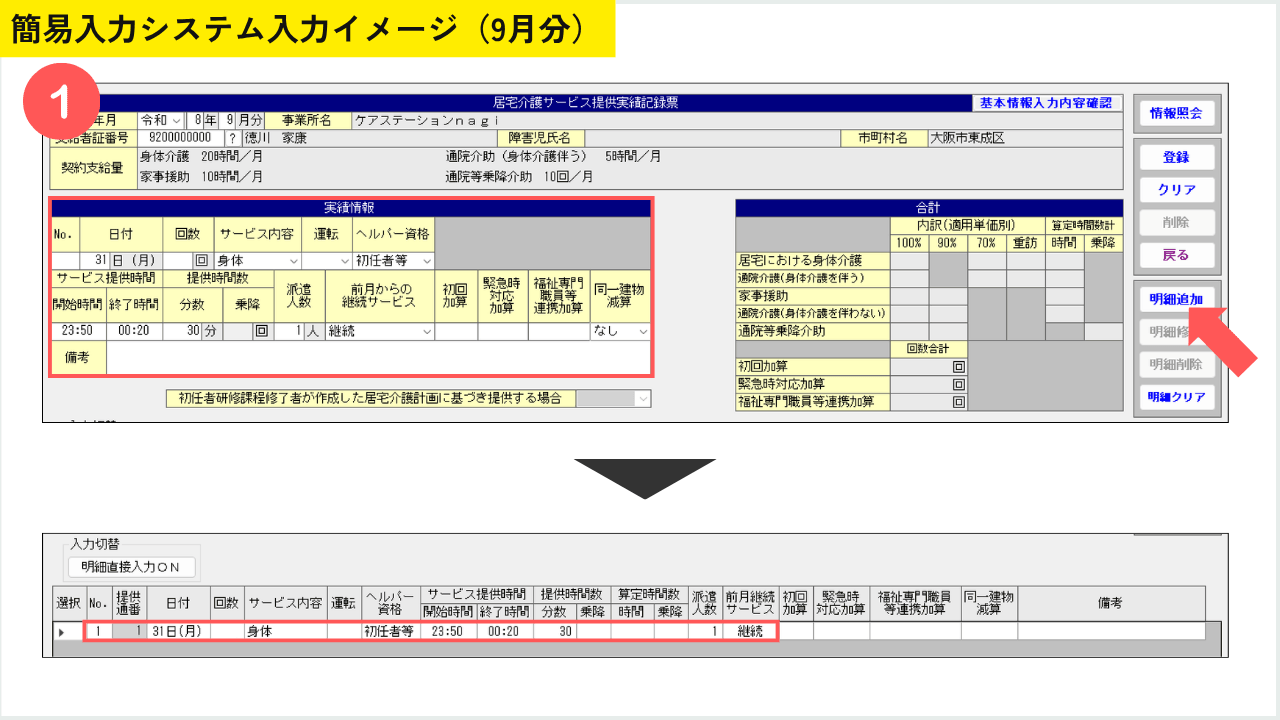Click the 情報照会 button
This screenshot has height=720, width=1280.
[x=1175, y=114]
